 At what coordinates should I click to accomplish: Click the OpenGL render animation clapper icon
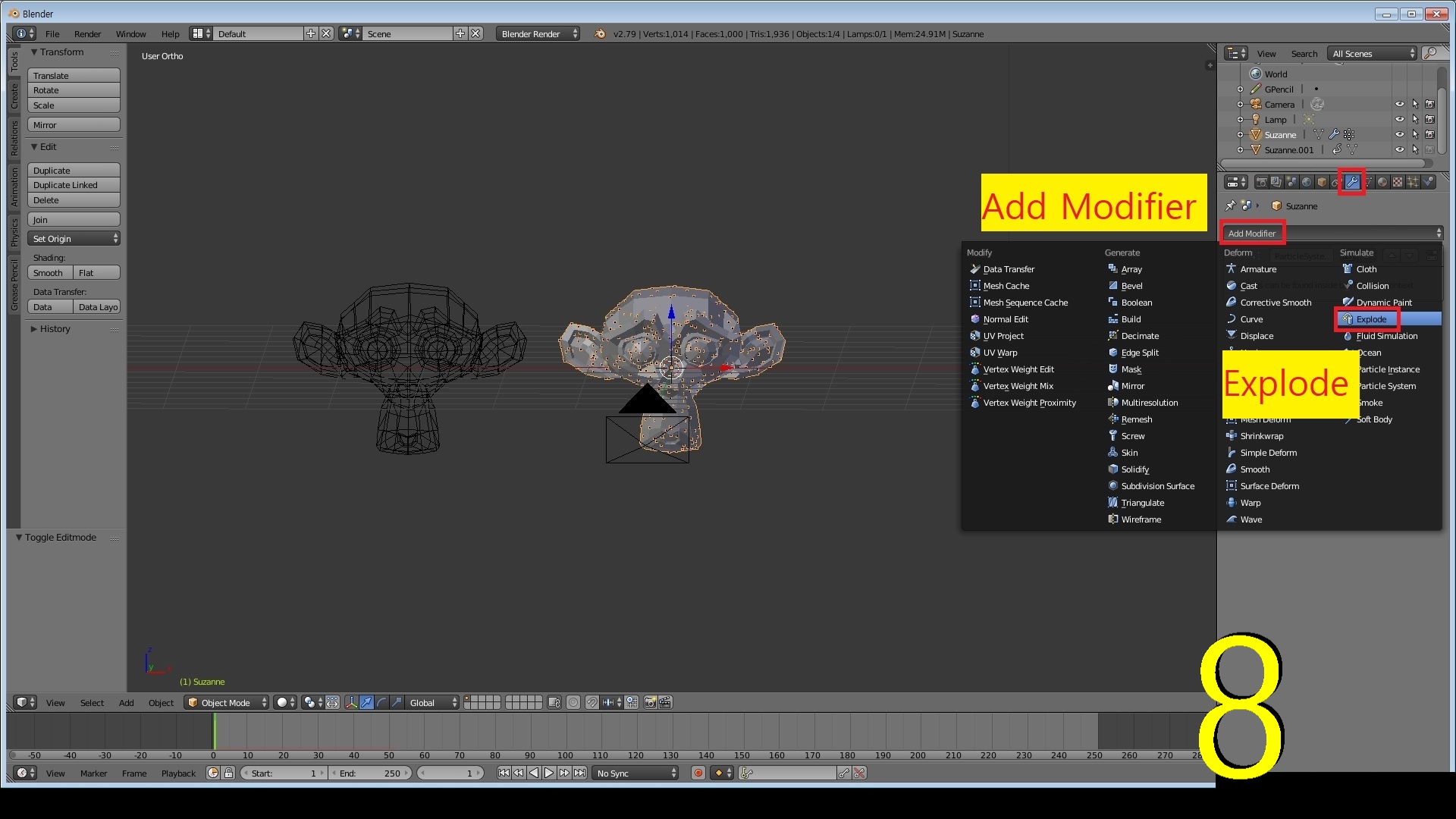pos(665,702)
